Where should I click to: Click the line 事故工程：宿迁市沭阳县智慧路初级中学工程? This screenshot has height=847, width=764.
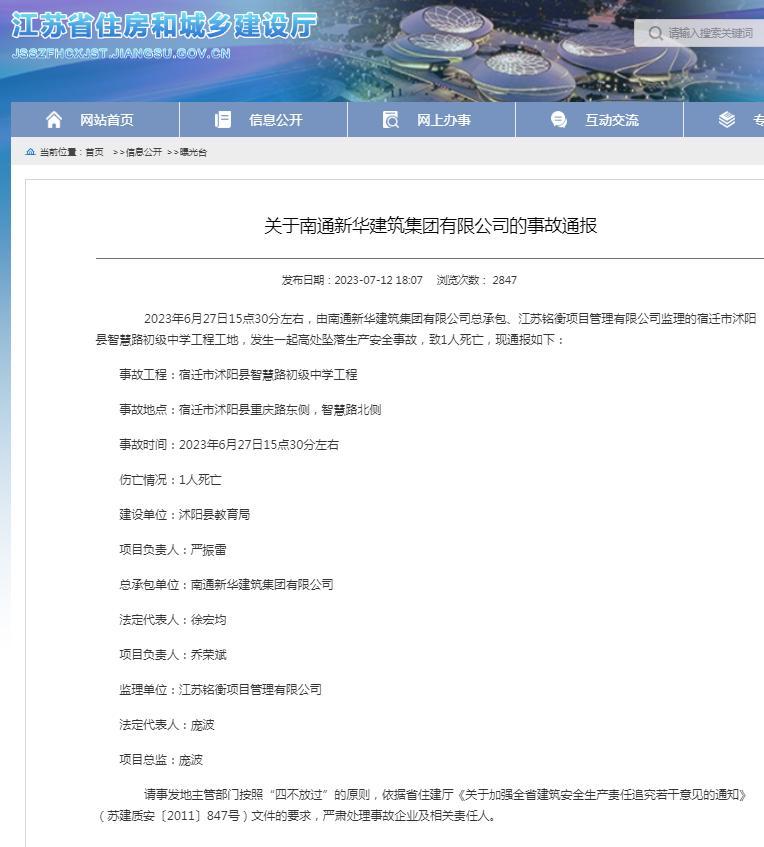pos(238,374)
